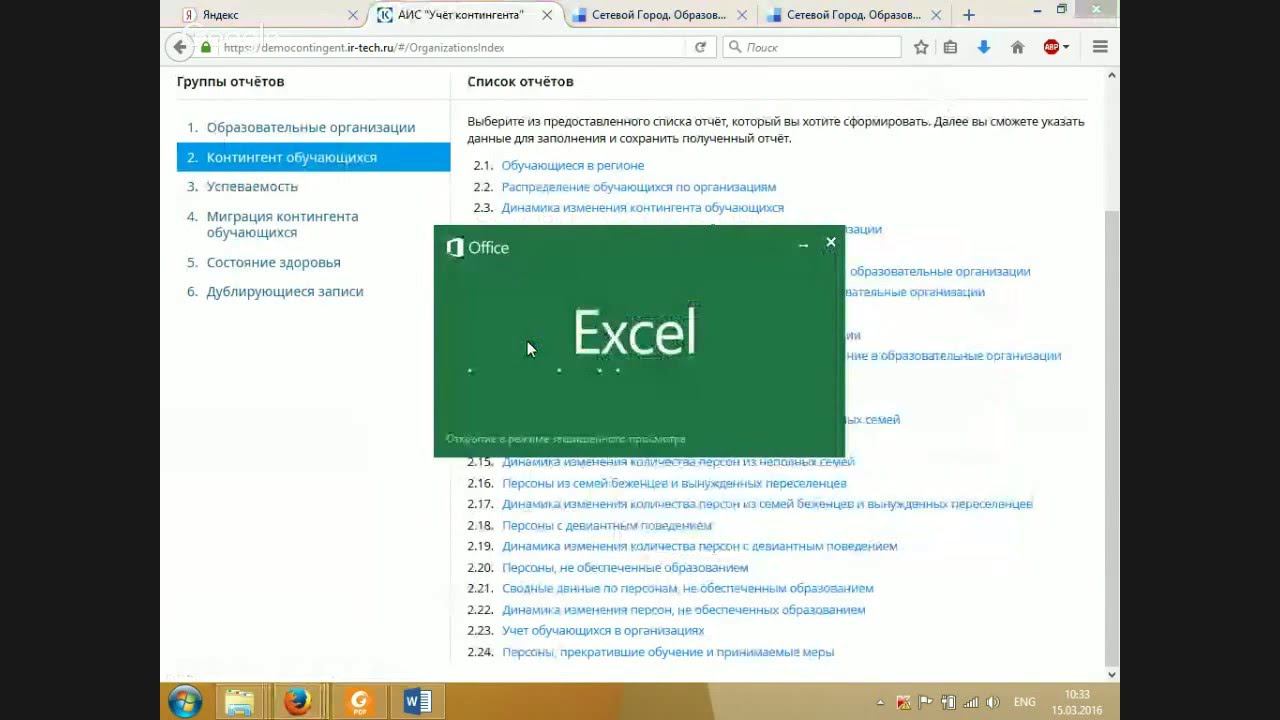1280x720 pixels.
Task: Switch the ENG input language indicator
Action: coord(1024,702)
